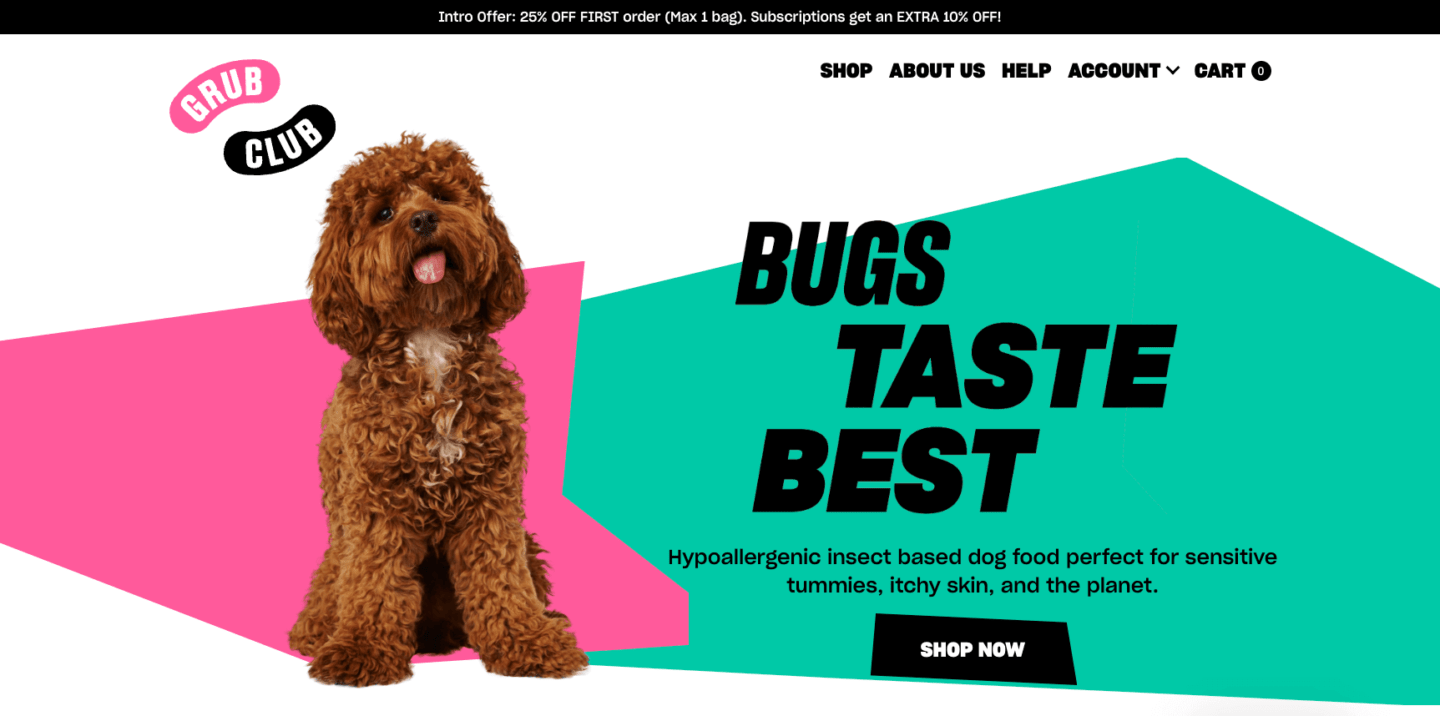
Task: Click the cart item count bubble
Action: point(1261,71)
